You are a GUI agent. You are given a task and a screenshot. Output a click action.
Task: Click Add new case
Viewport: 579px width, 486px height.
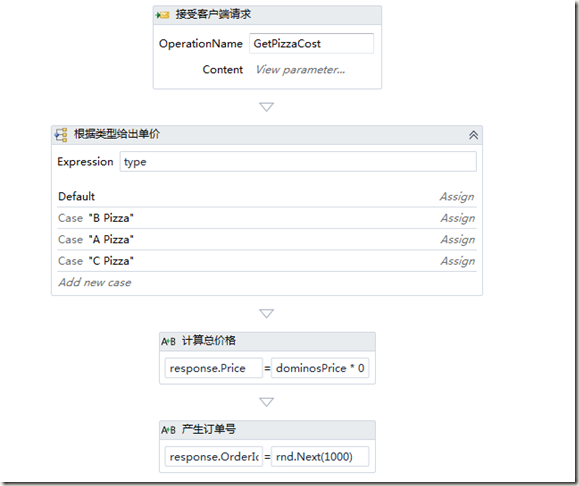(x=95, y=283)
